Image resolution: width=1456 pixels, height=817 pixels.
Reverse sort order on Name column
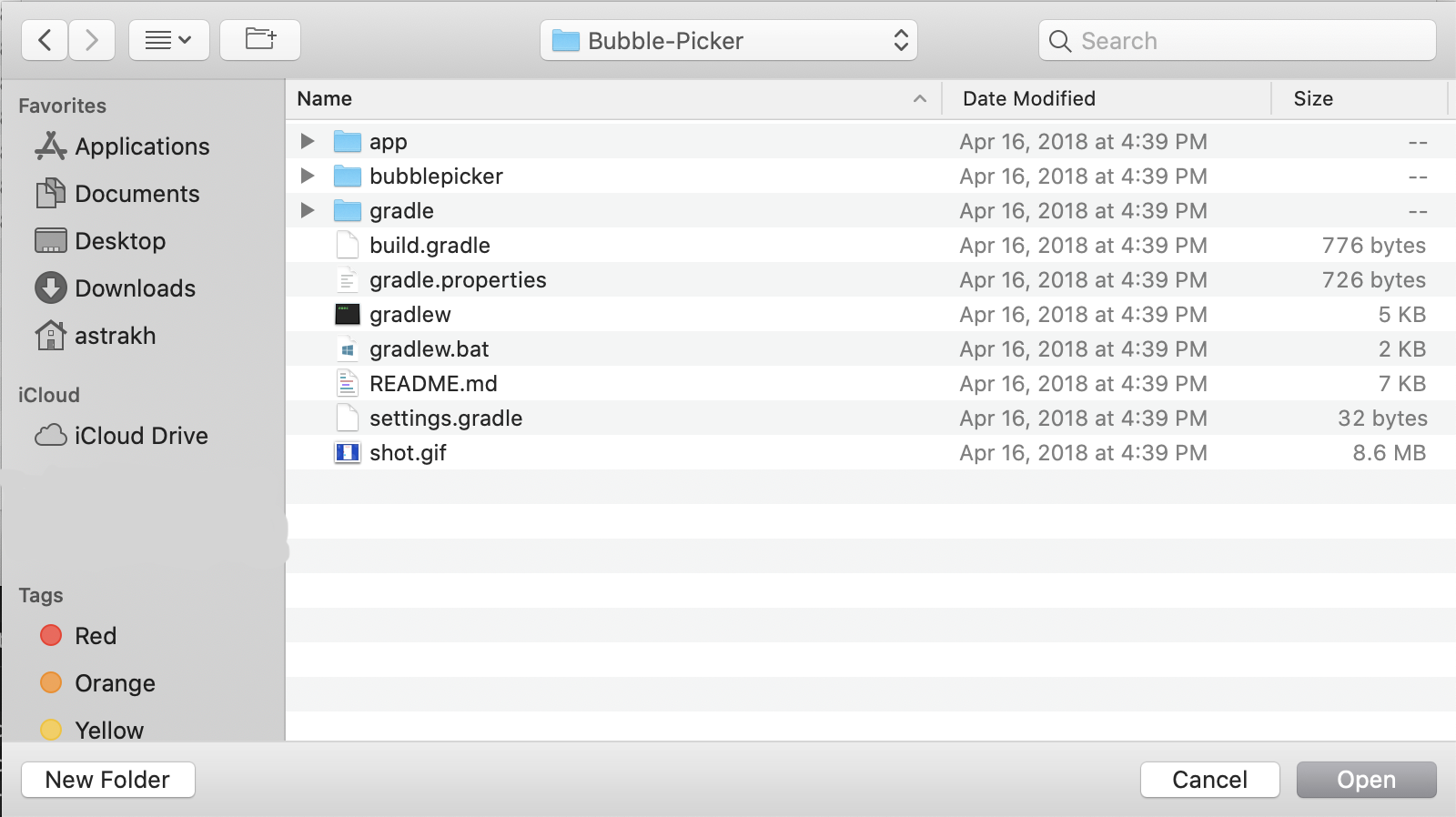(x=324, y=98)
